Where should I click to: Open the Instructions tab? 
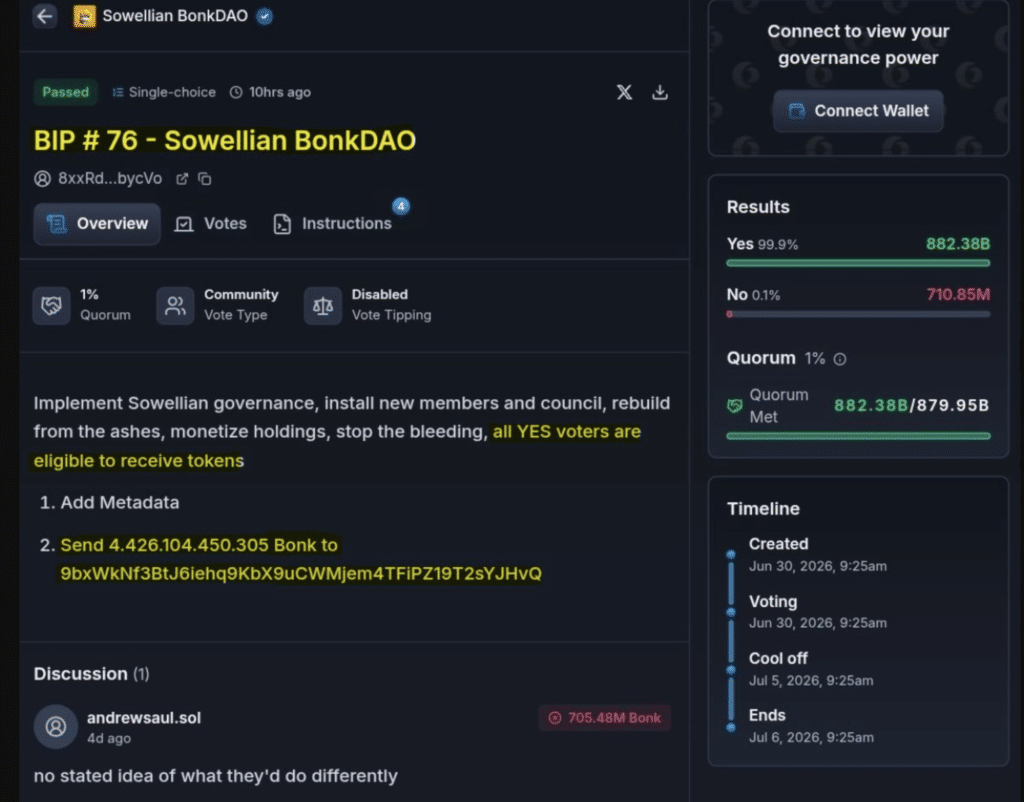coord(332,223)
